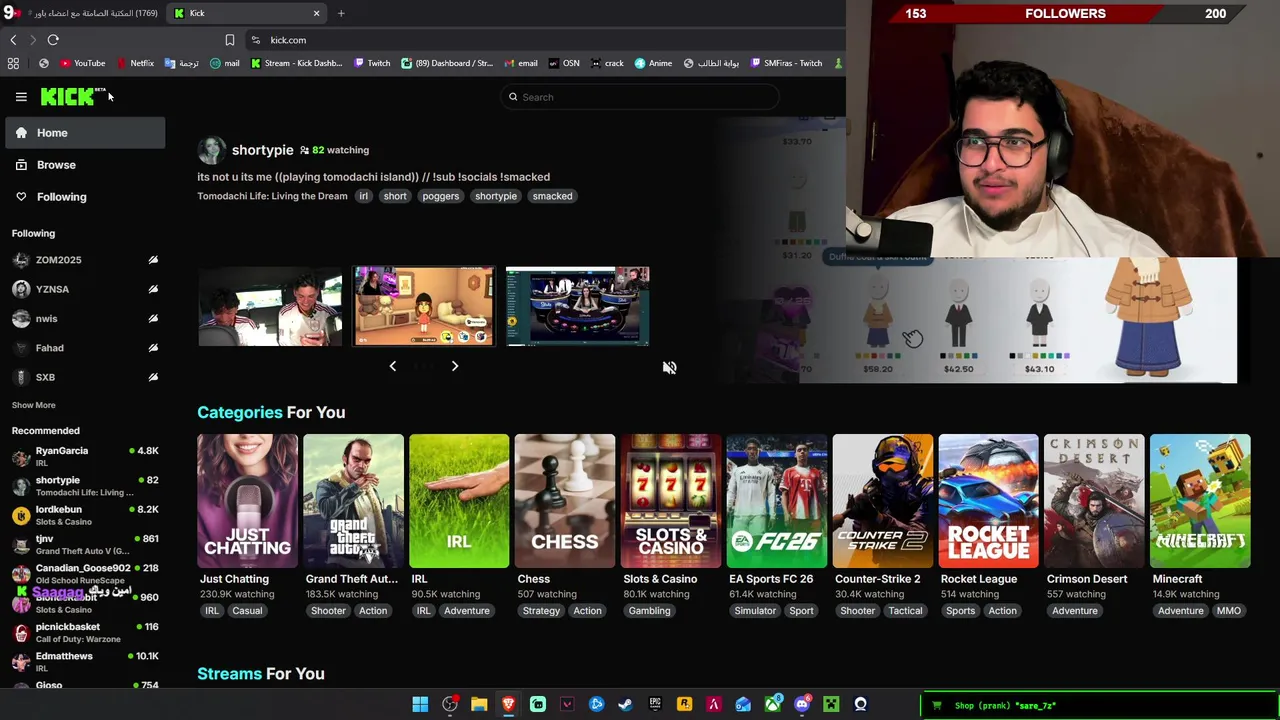Select the blackjack table carousel thumbnail
Viewport: 1280px width, 720px height.
[x=578, y=306]
